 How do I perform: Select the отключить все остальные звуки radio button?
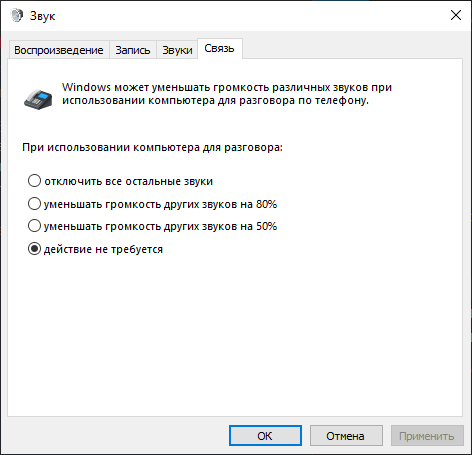pos(34,181)
